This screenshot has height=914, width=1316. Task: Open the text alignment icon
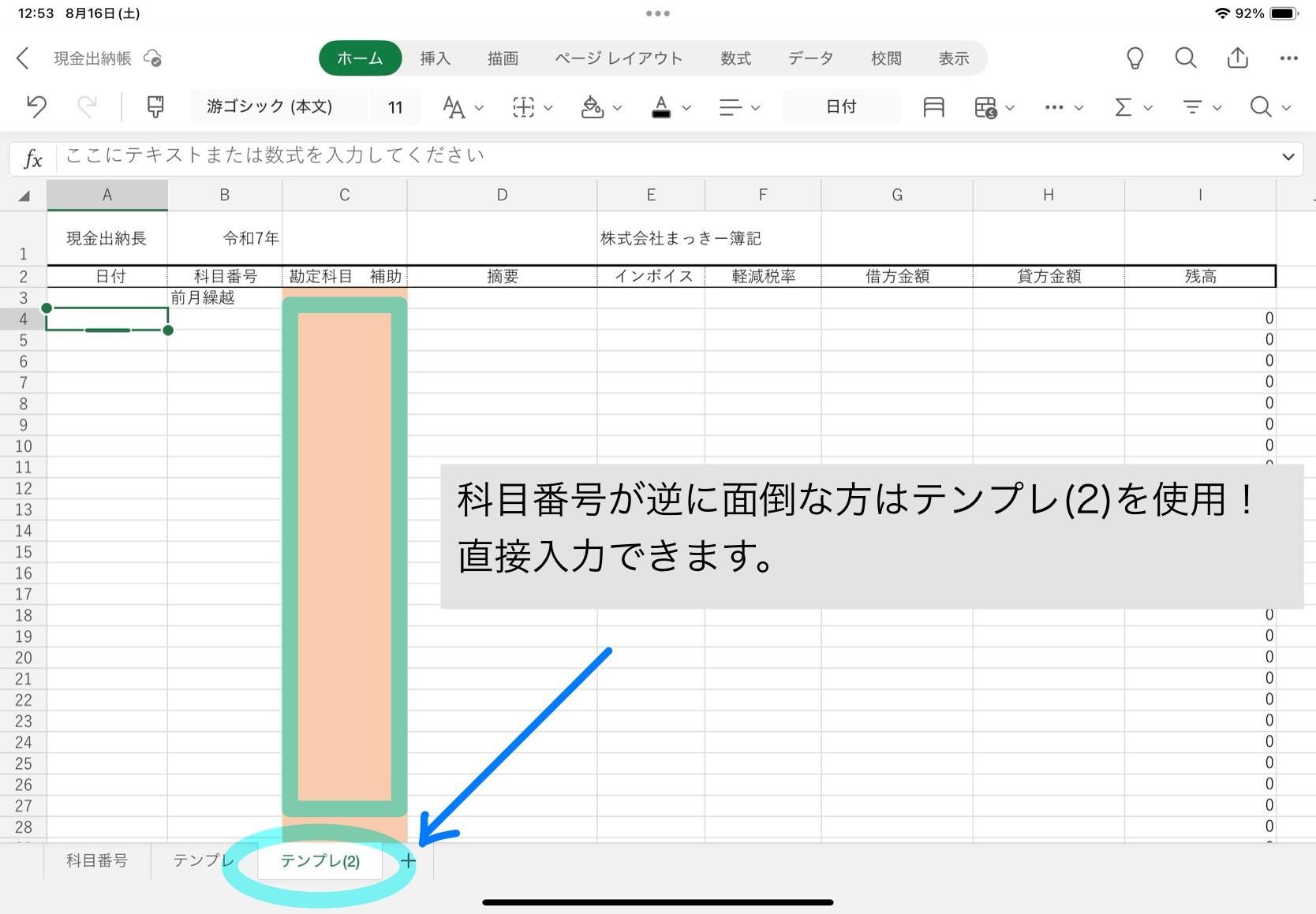coord(731,107)
